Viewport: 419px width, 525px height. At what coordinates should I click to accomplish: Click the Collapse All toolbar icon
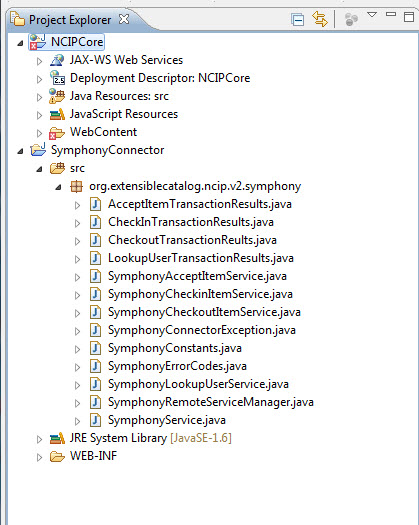click(x=297, y=20)
